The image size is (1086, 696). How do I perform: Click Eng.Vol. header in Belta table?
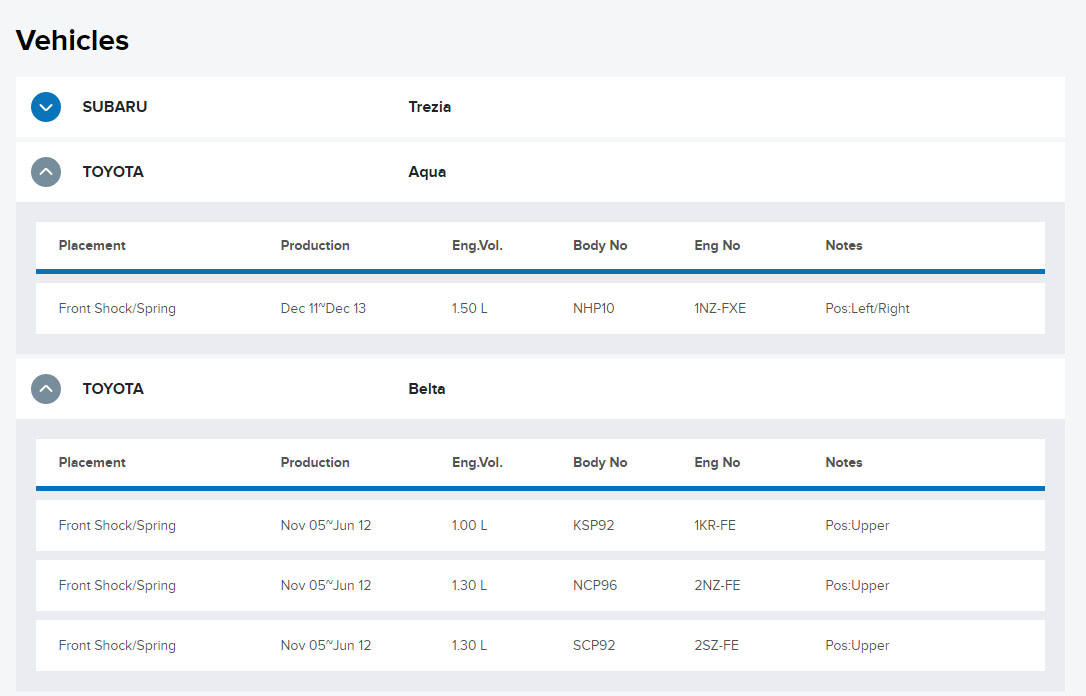click(x=477, y=462)
